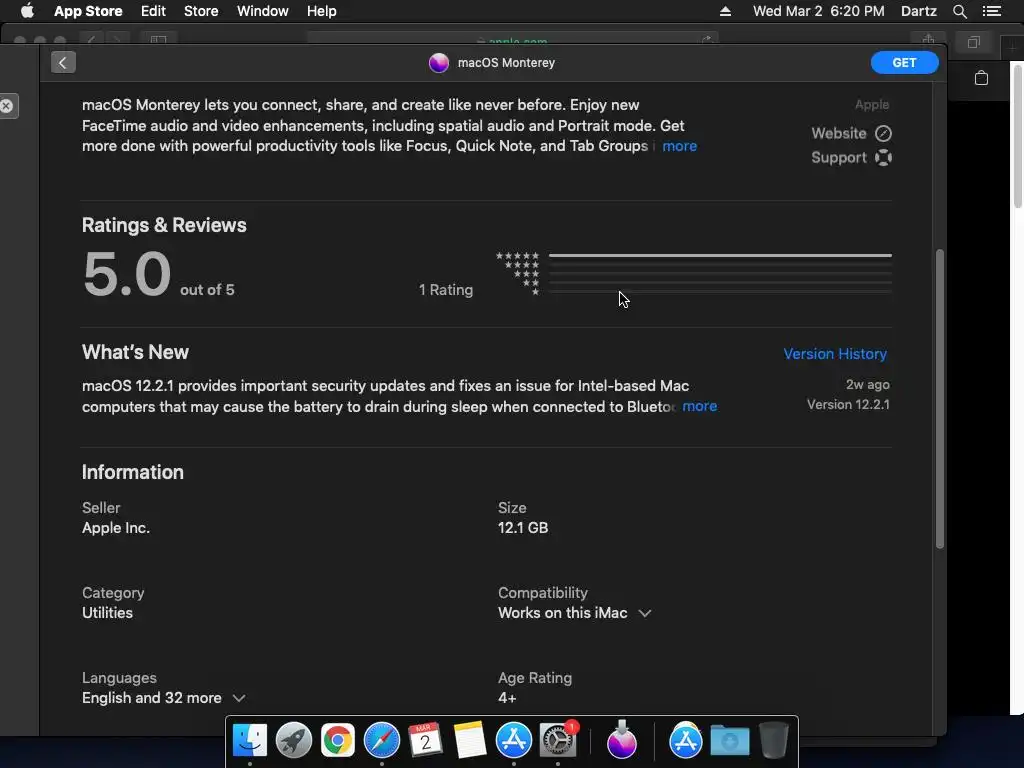This screenshot has height=768, width=1024.
Task: Open the developer Website link
Action: [x=839, y=133]
